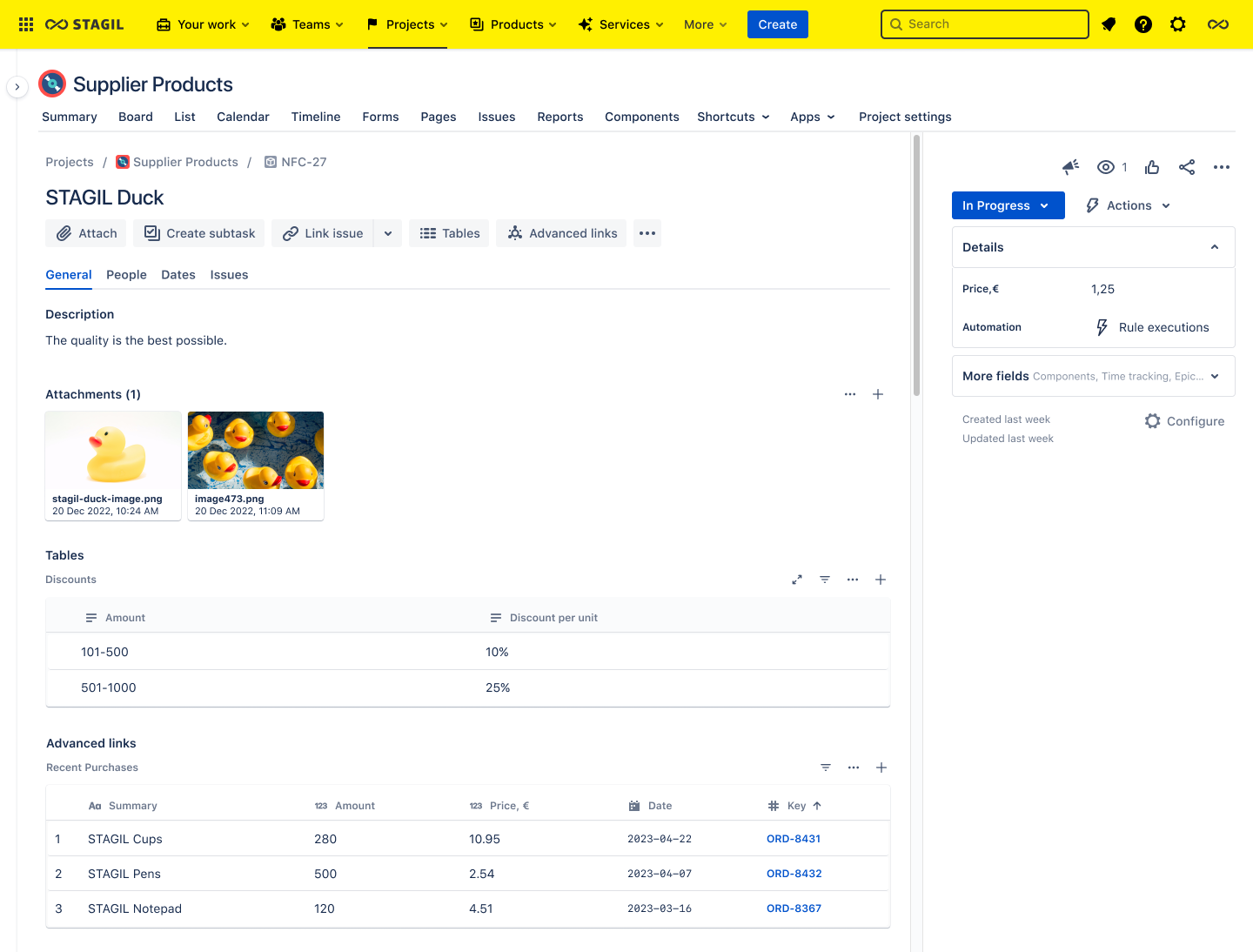
Task: Open the Help question mark icon
Action: pyautogui.click(x=1143, y=24)
